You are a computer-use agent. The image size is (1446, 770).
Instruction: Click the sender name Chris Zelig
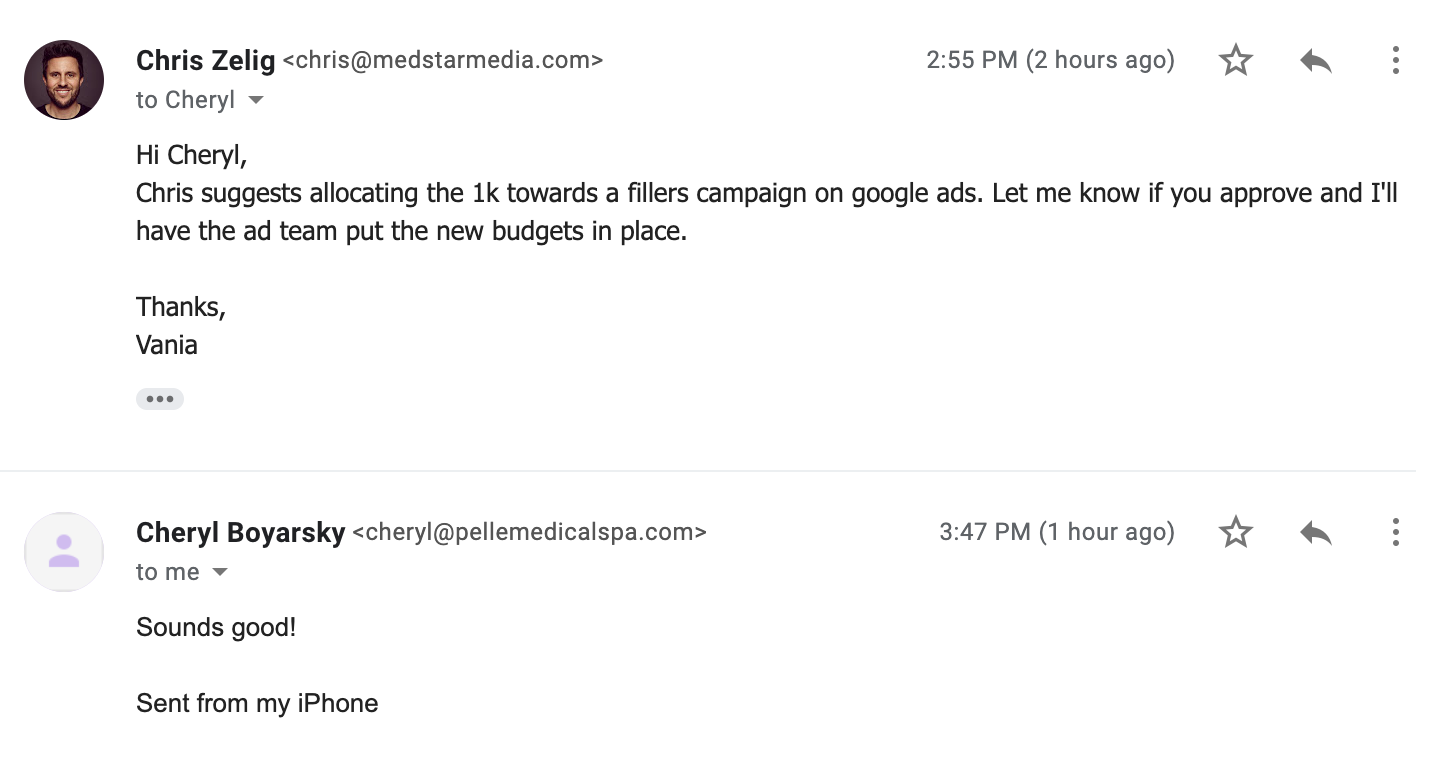205,60
